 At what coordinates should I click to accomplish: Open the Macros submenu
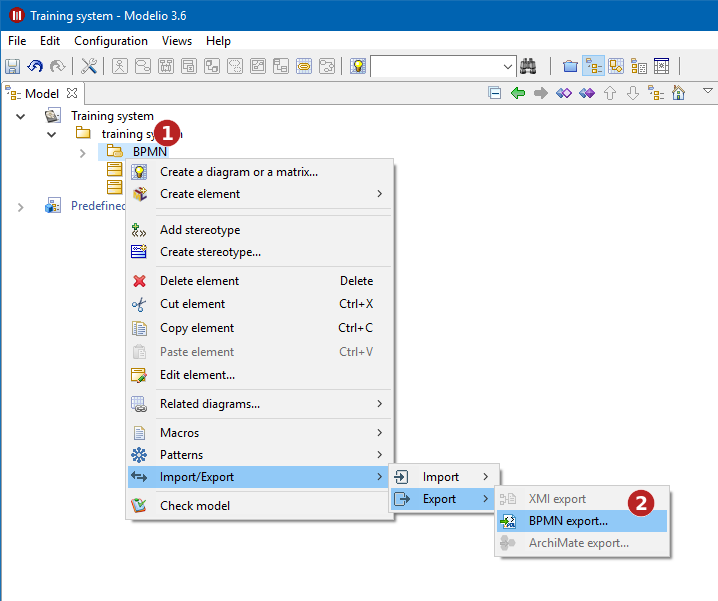[260, 432]
